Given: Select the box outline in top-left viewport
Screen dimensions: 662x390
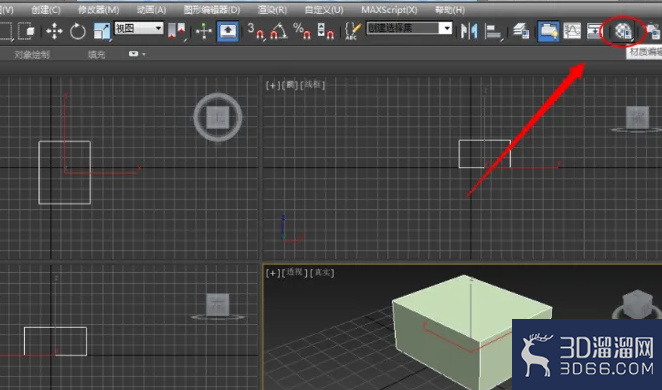Looking at the screenshot, I should coord(65,172).
